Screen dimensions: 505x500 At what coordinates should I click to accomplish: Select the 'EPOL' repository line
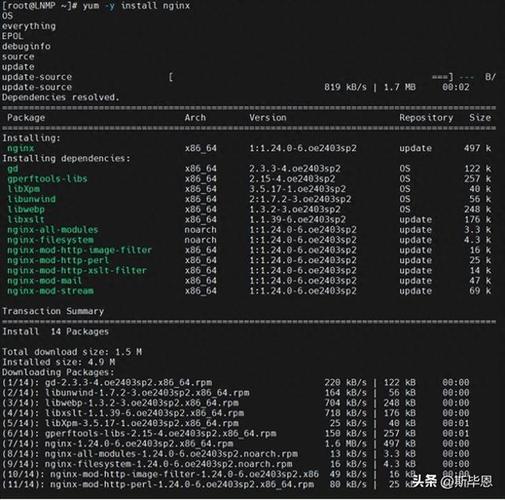tap(12, 36)
